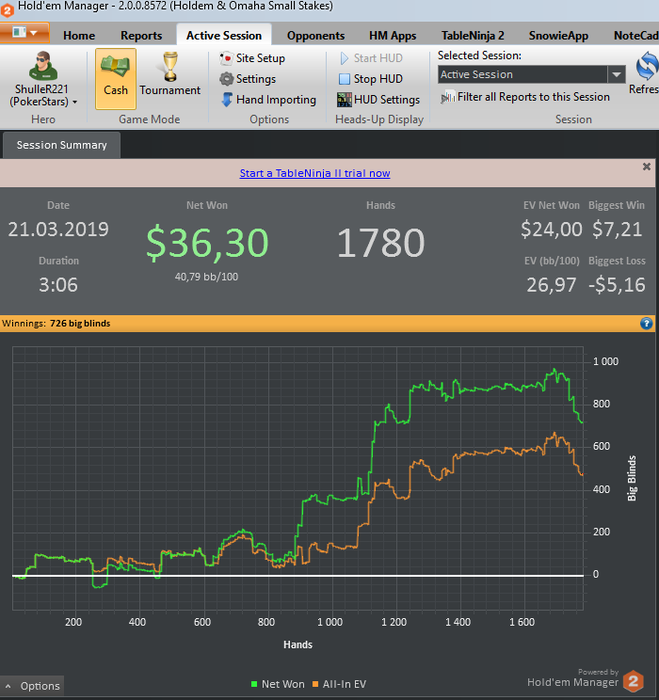The width and height of the screenshot is (659, 700).
Task: Click Stop HUD
Action: 371,79
